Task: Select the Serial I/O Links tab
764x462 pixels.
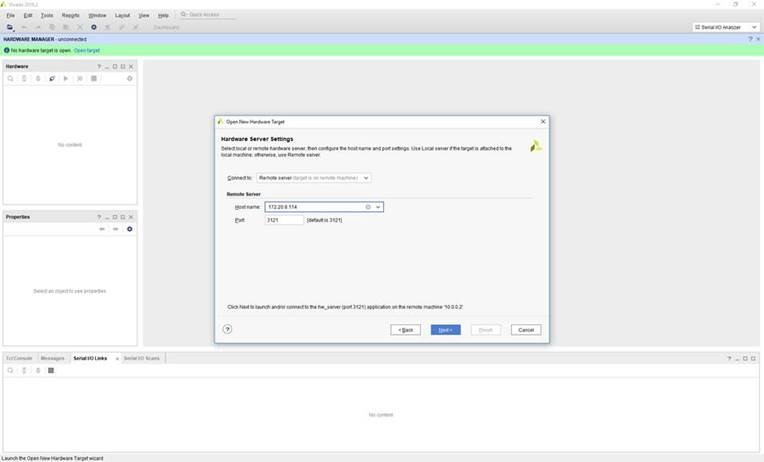Action: click(x=90, y=358)
